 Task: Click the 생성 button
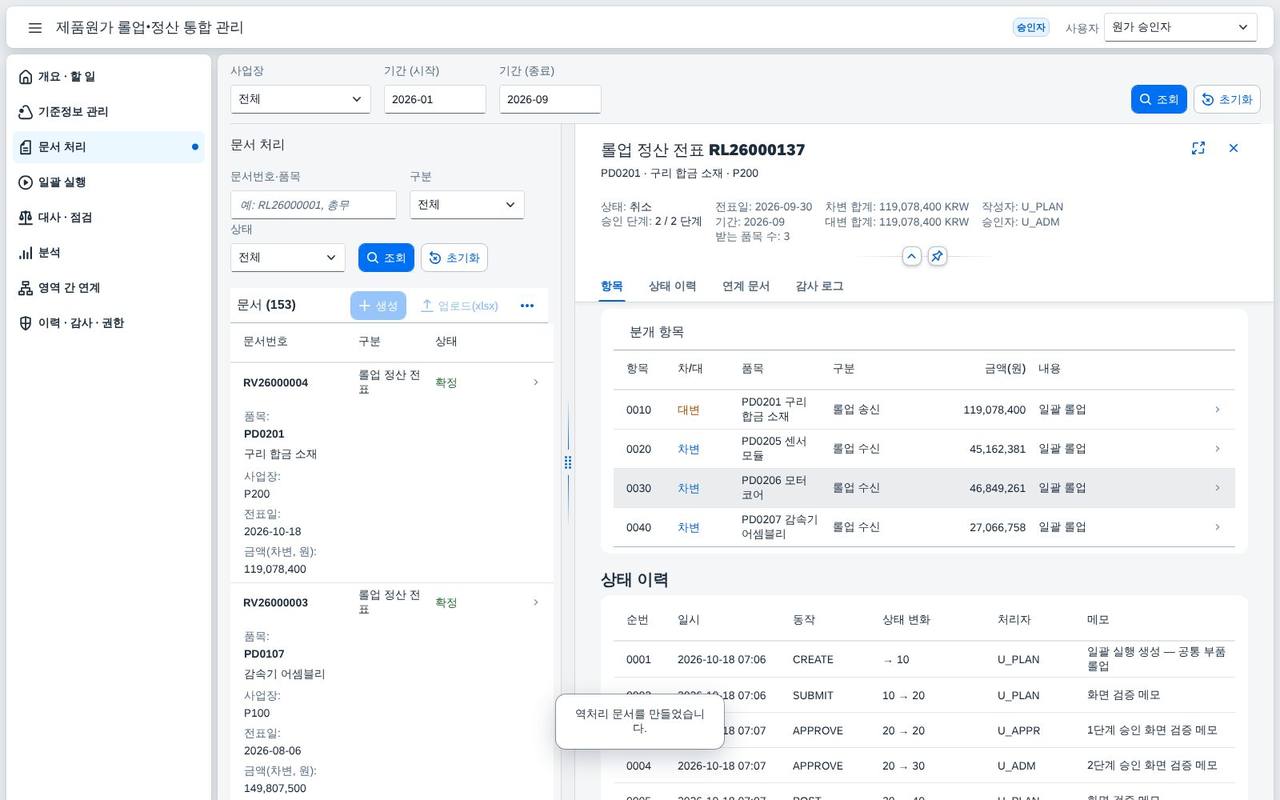378,306
